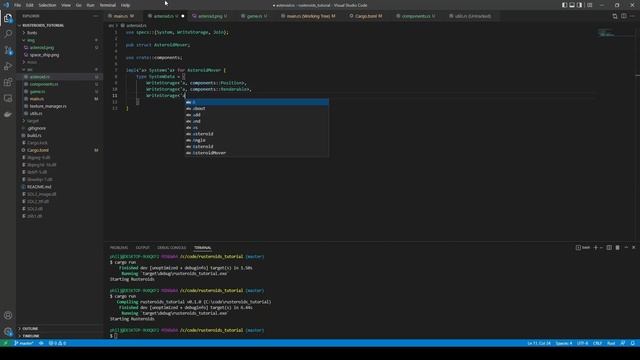
Task: Open notifications bell in status bar
Action: (632, 343)
